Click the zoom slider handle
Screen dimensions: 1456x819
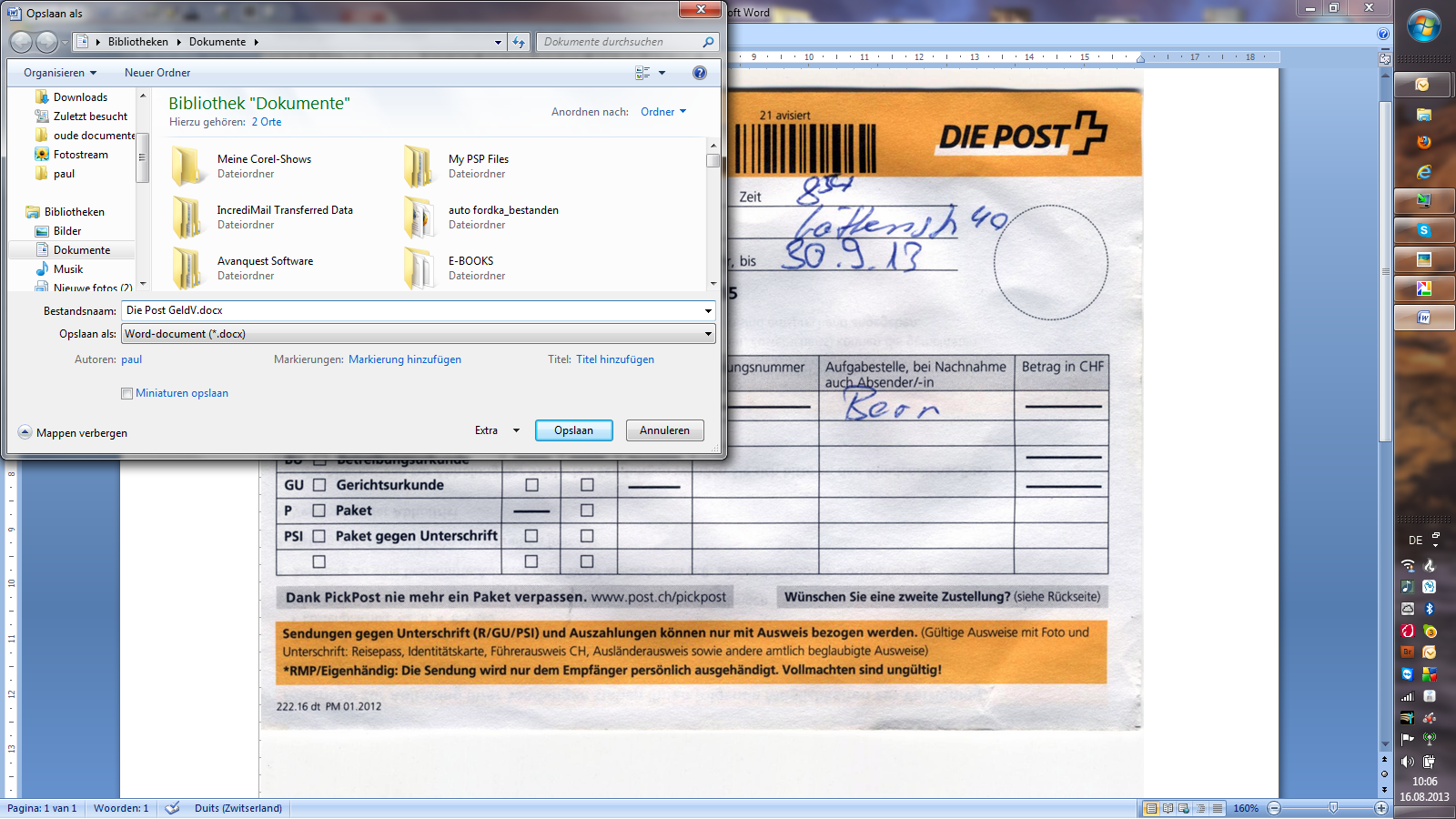(1333, 808)
